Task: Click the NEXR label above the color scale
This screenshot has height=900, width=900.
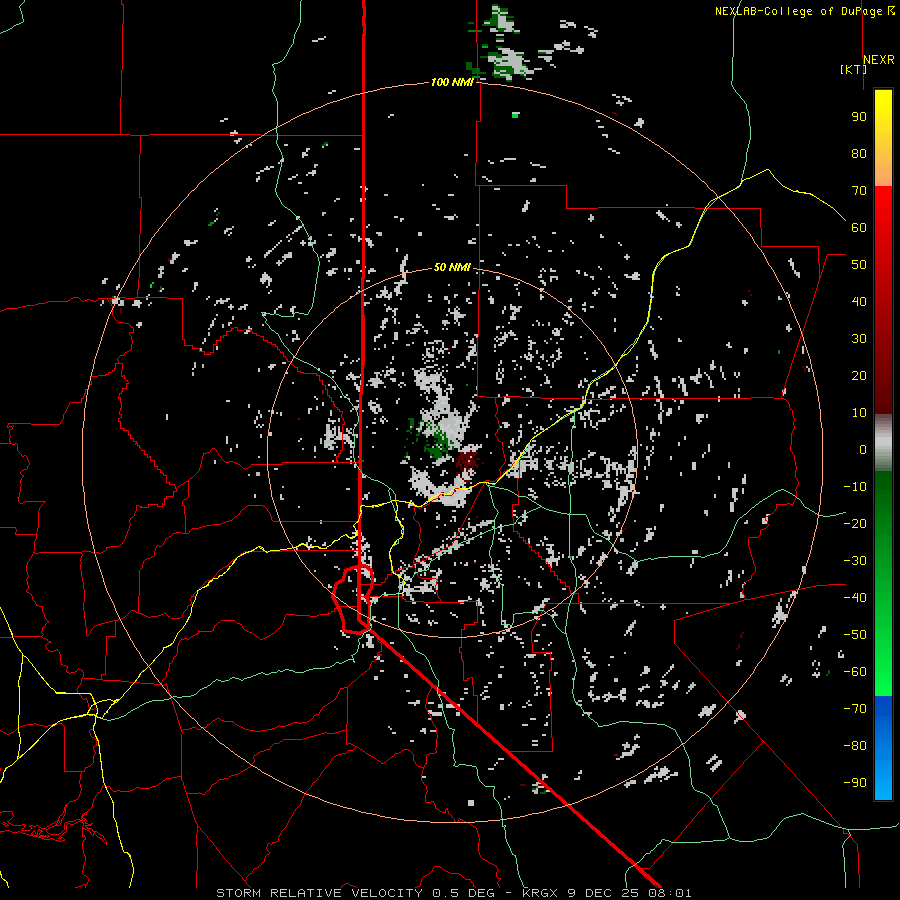Action: [879, 59]
